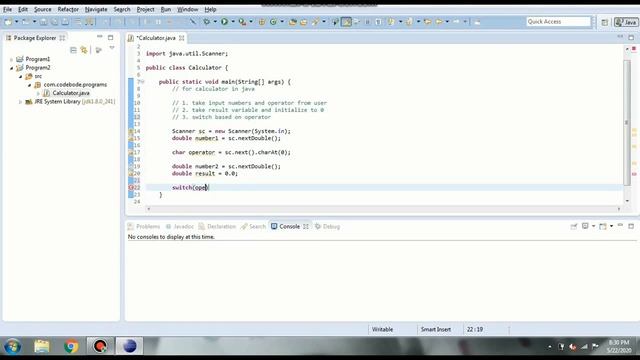Open File Explorer from the taskbar
640x360 pixels.
point(42,347)
